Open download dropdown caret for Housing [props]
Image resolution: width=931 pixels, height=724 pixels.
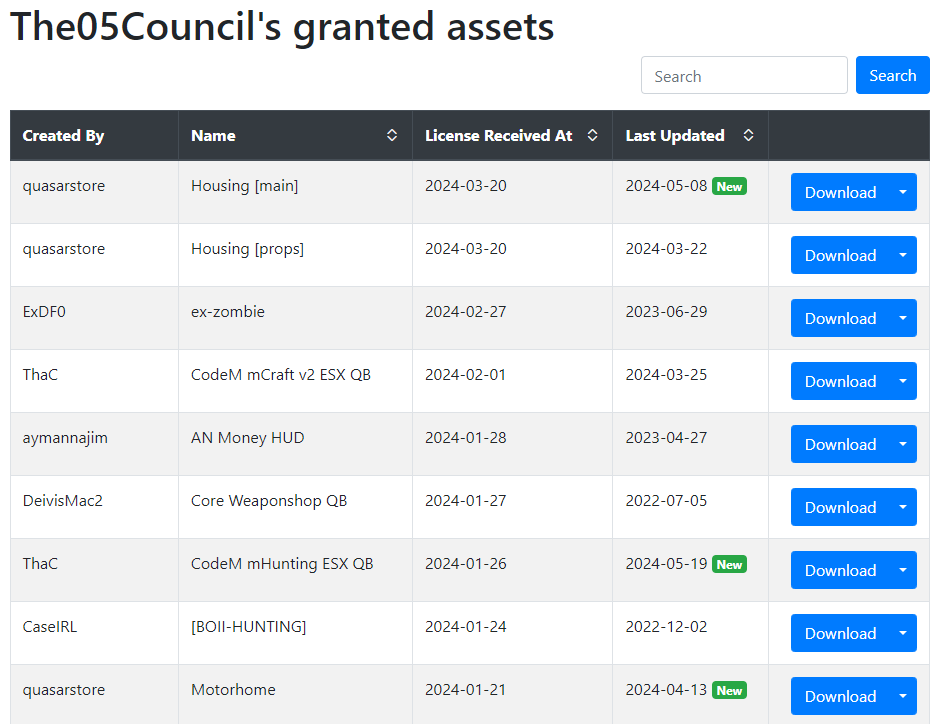[902, 255]
